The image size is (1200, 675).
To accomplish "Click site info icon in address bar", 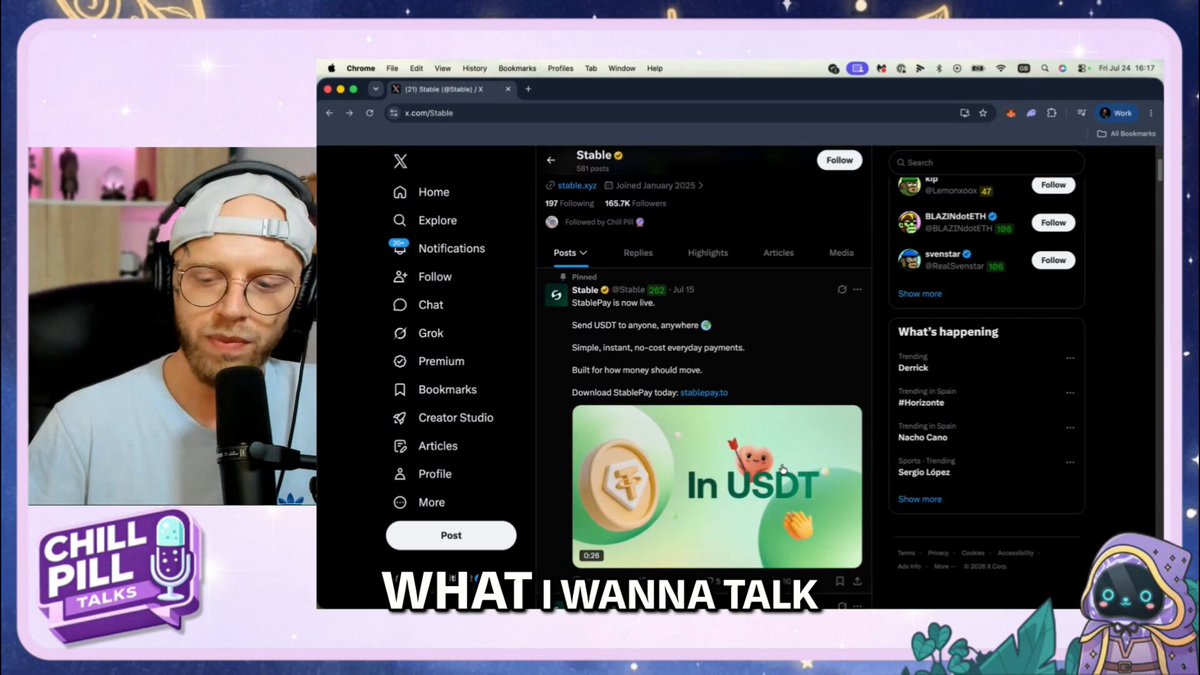I will 393,113.
